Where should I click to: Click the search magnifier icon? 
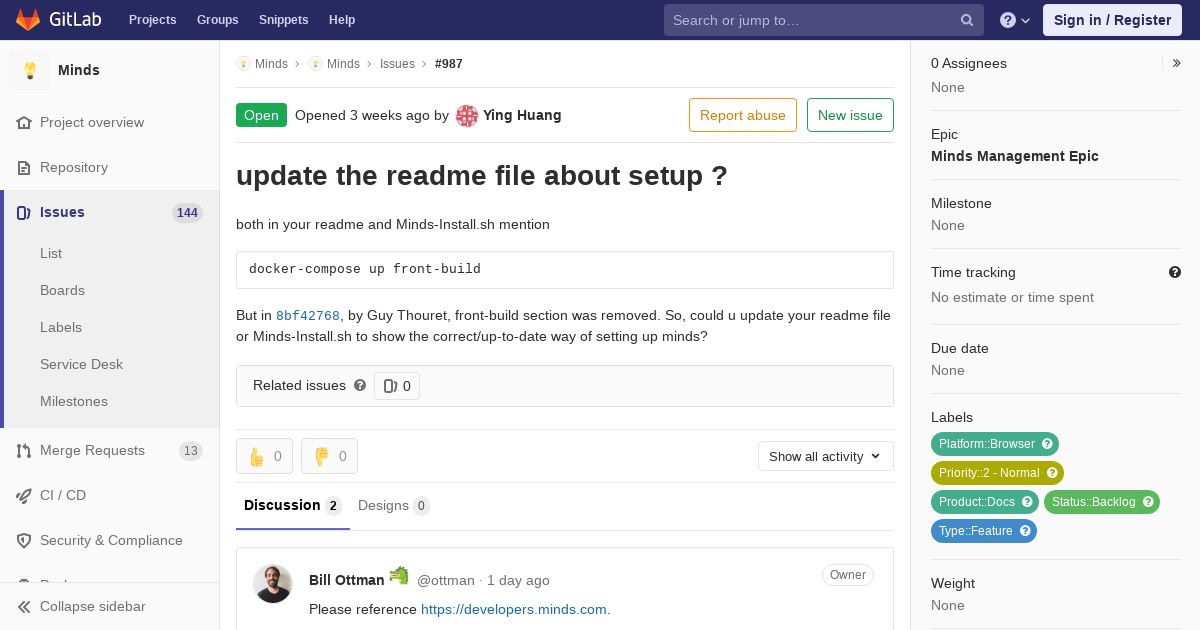(x=967, y=20)
